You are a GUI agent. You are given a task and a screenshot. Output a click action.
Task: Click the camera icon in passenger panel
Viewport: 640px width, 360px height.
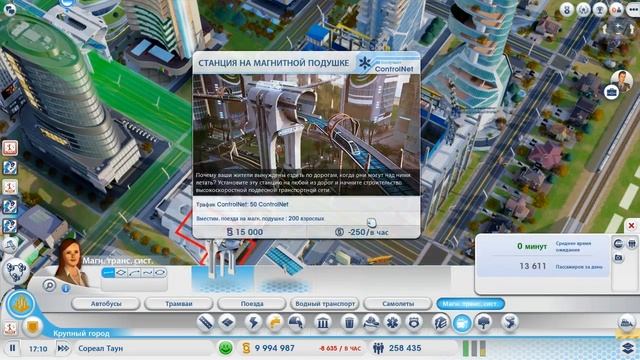pyautogui.click(x=618, y=258)
